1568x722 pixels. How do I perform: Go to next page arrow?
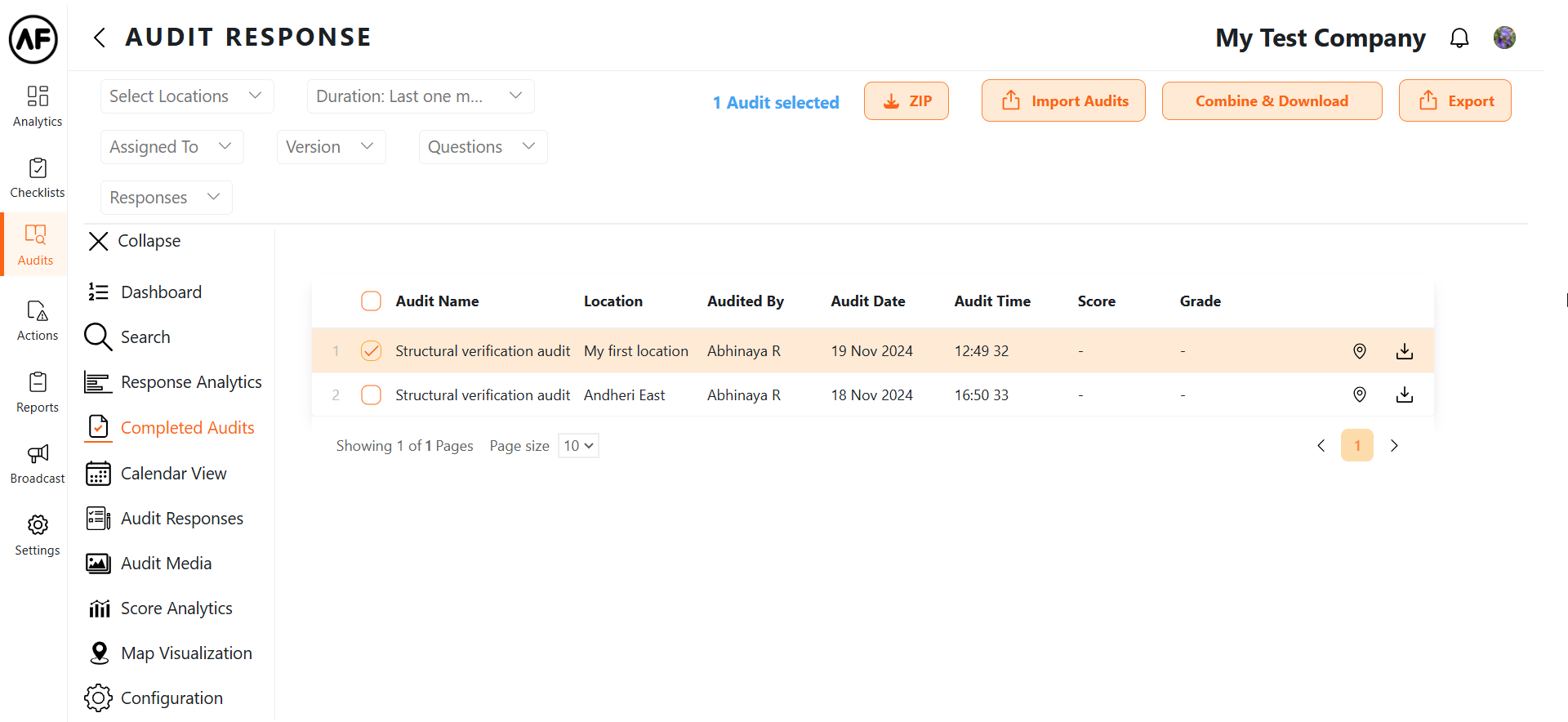tap(1394, 446)
